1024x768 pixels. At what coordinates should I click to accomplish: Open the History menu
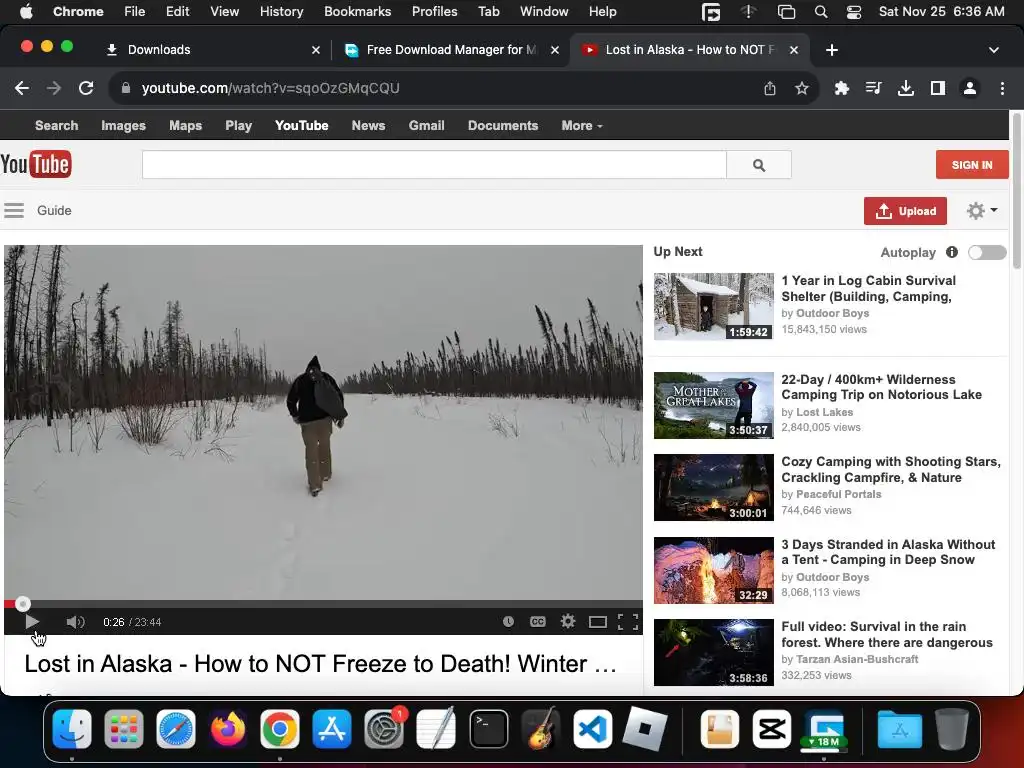[281, 11]
